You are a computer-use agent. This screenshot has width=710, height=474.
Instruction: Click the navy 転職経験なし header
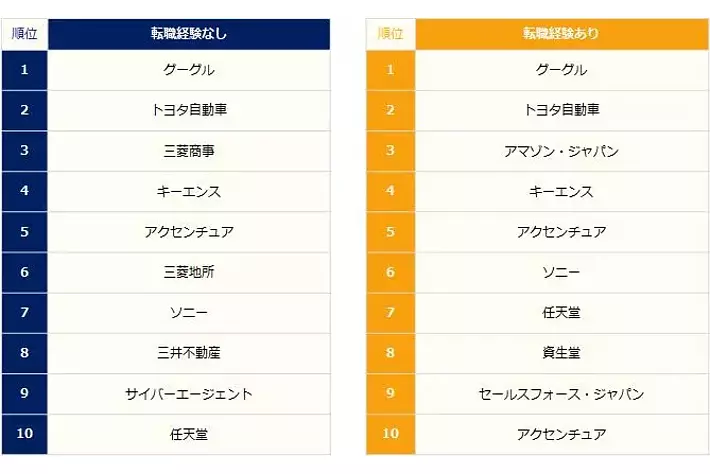(188, 33)
